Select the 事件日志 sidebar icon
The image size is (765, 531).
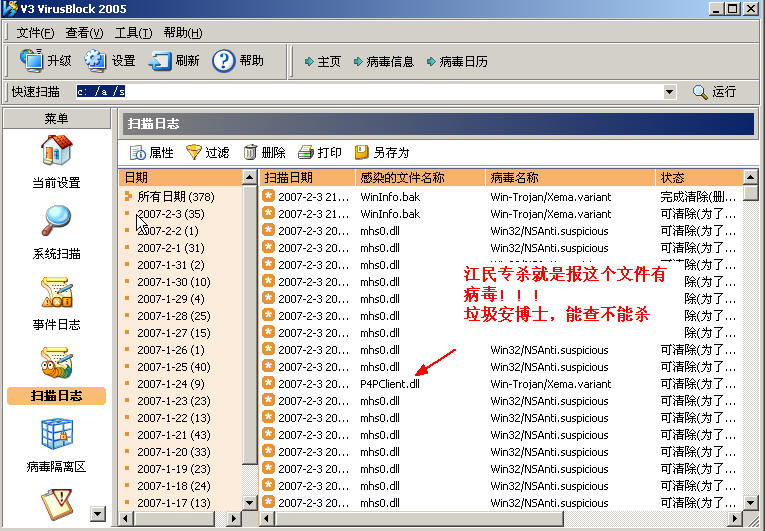[57, 292]
